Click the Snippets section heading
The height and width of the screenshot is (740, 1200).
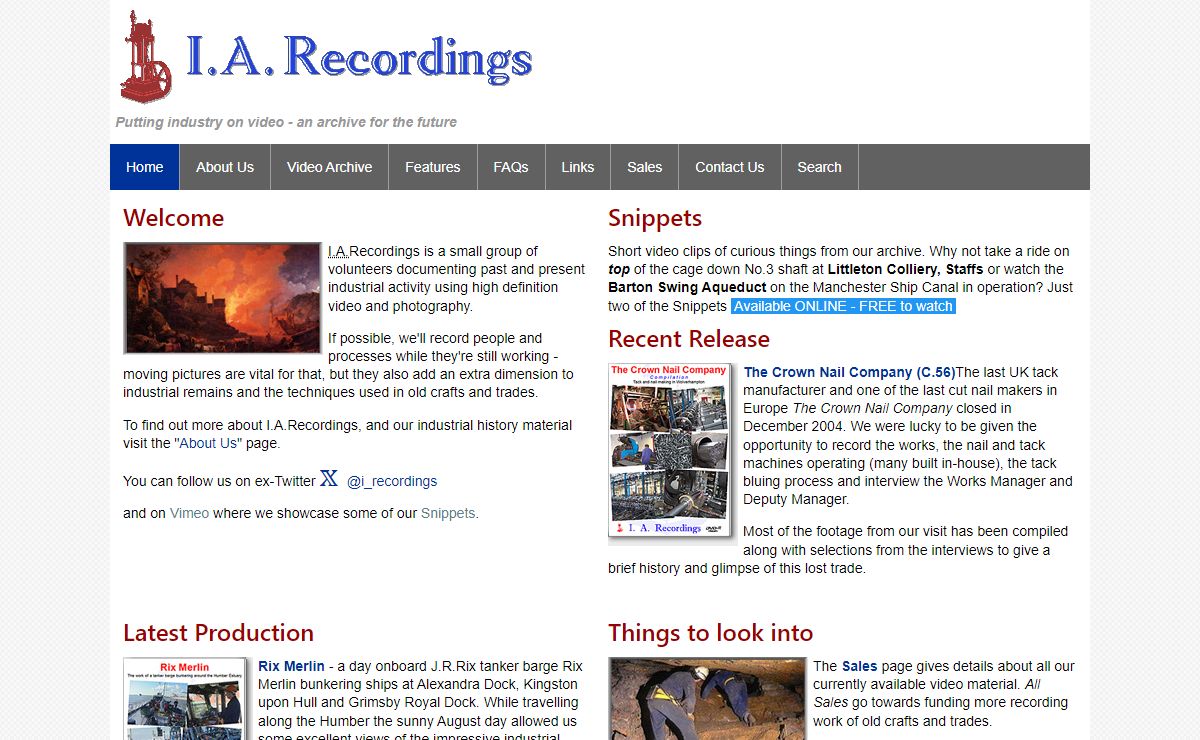tap(655, 218)
